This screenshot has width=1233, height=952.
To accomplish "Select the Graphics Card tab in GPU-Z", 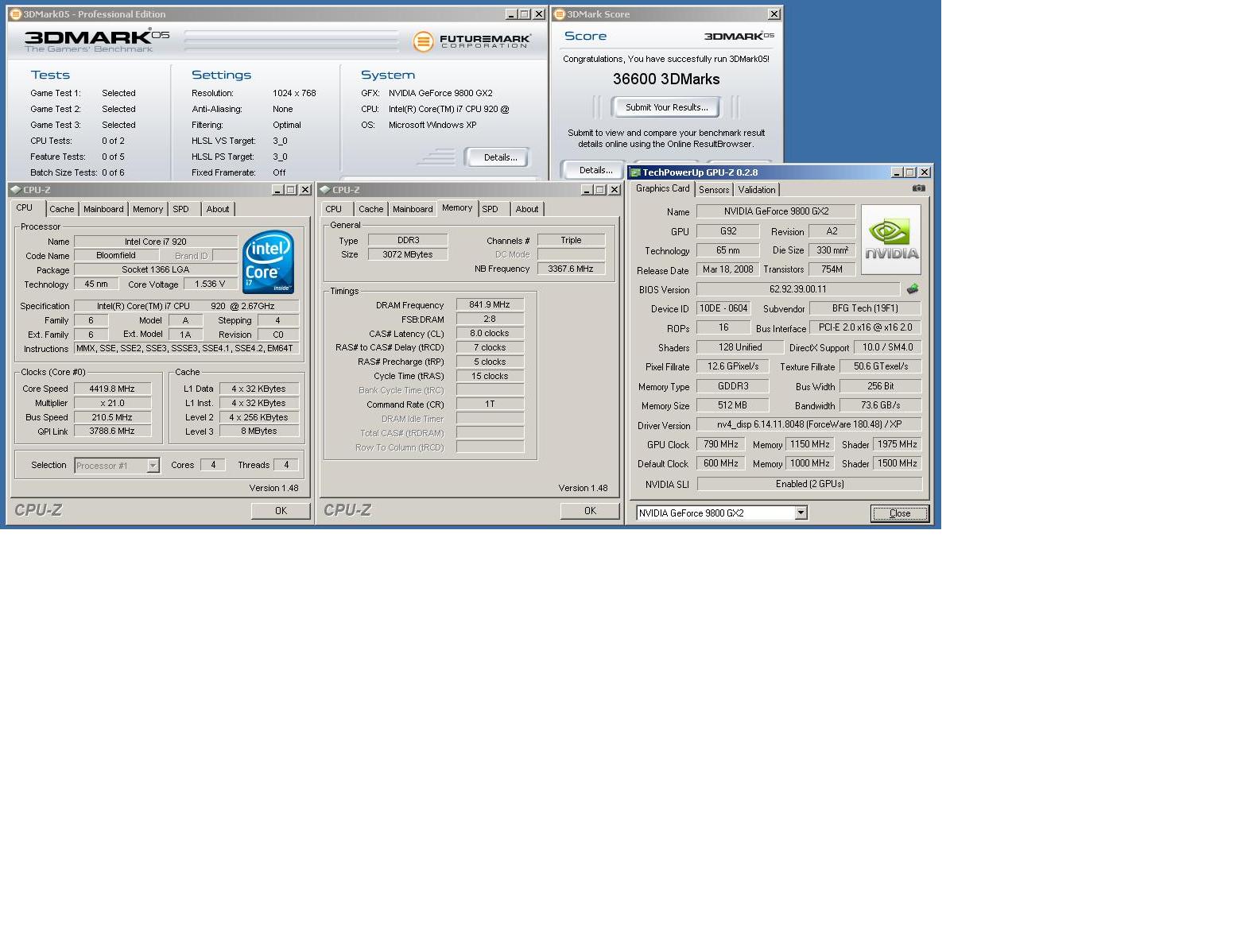I will 663,188.
